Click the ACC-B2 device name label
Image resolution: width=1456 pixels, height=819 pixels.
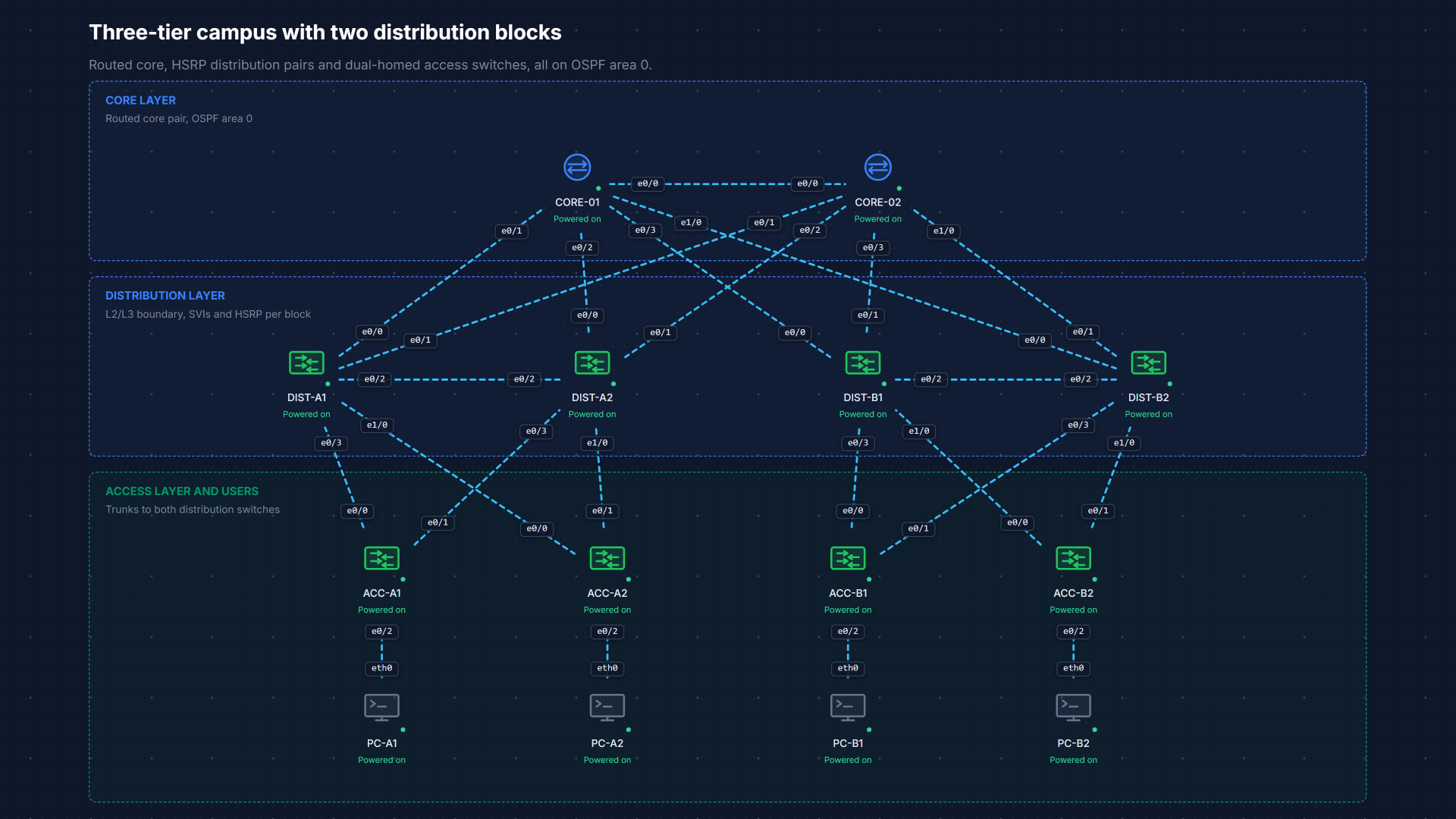pos(1074,593)
